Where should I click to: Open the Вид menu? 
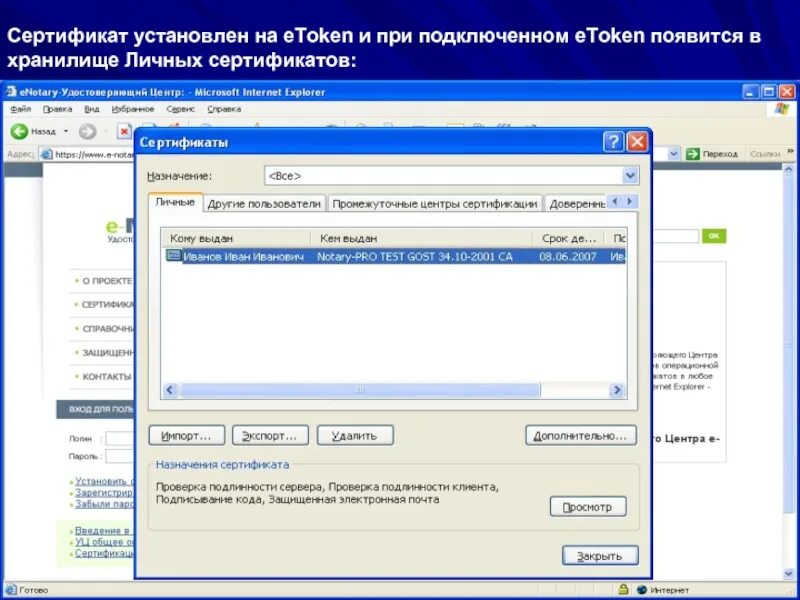(92, 109)
